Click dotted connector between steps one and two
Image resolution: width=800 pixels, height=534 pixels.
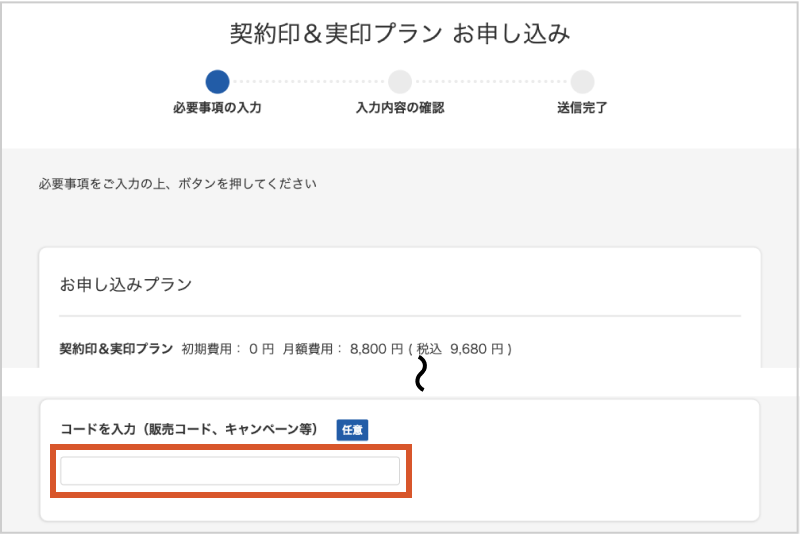click(x=308, y=81)
